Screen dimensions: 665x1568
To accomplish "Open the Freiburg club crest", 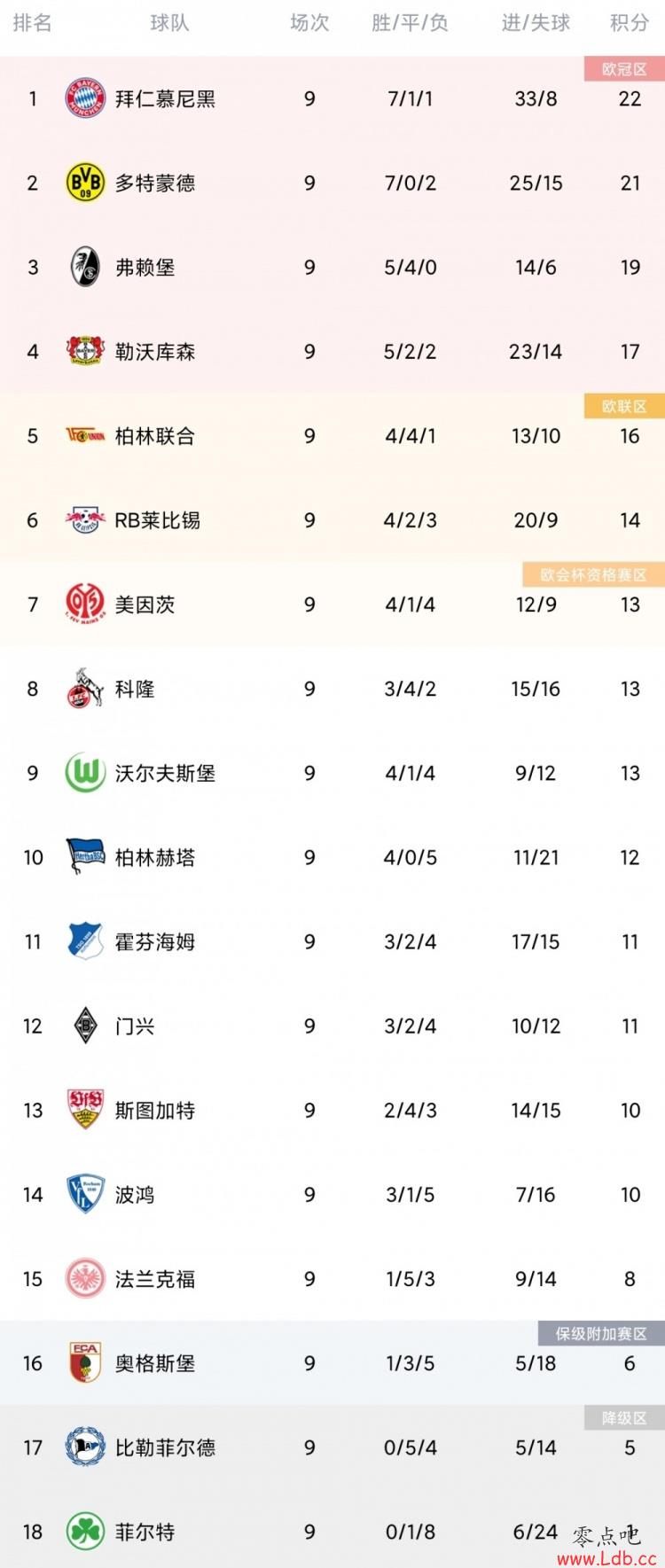I will tap(85, 267).
